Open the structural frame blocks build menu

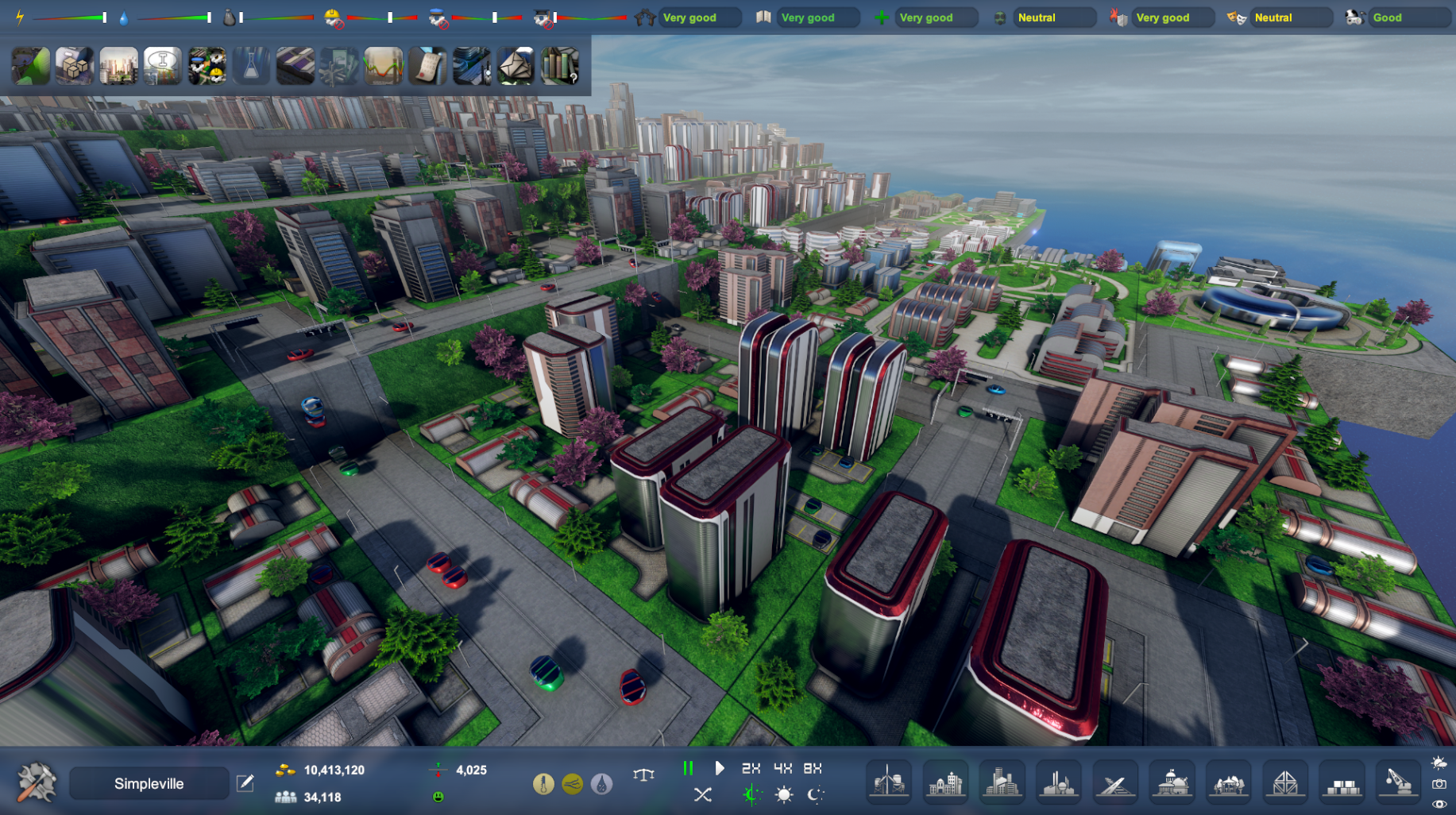(x=1285, y=782)
